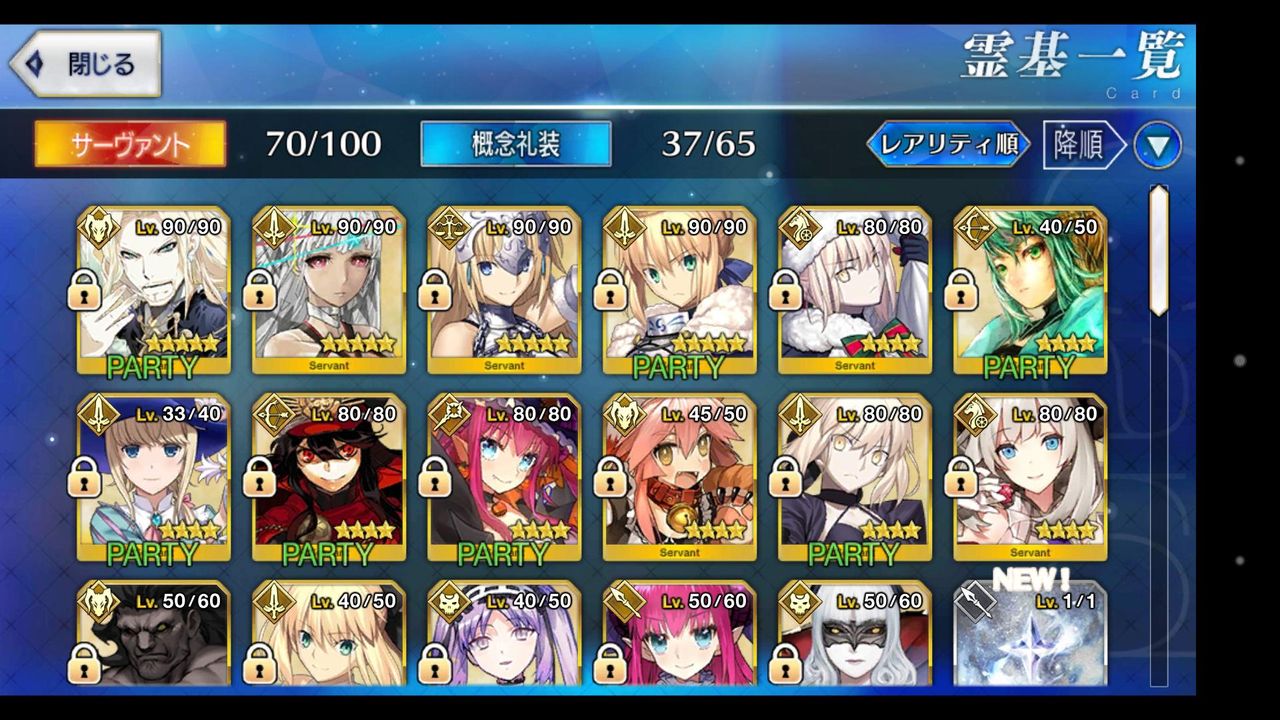
Task: Tap the lock icon on the dark-skinned Lv. 50/60 Berserker card
Action: [x=84, y=663]
